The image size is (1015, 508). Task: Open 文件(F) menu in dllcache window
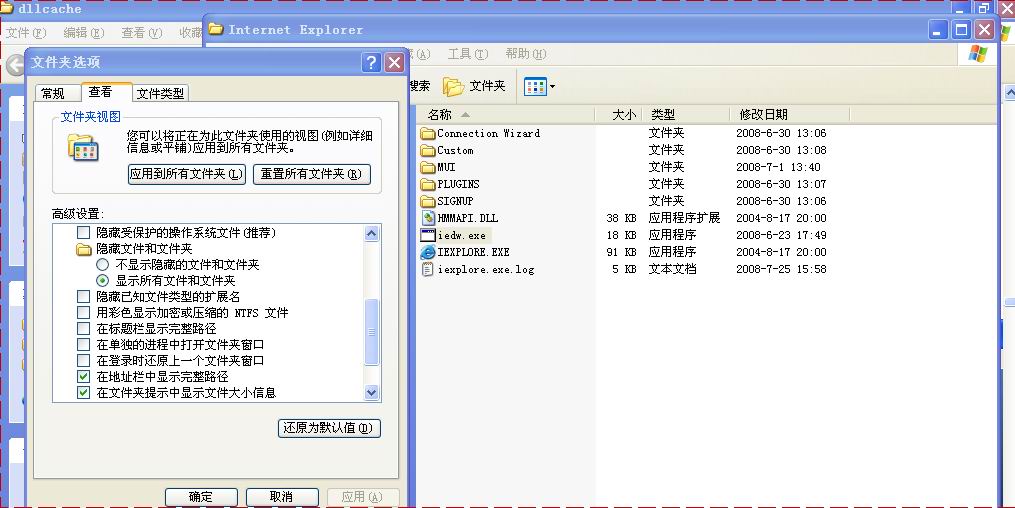tap(27, 32)
